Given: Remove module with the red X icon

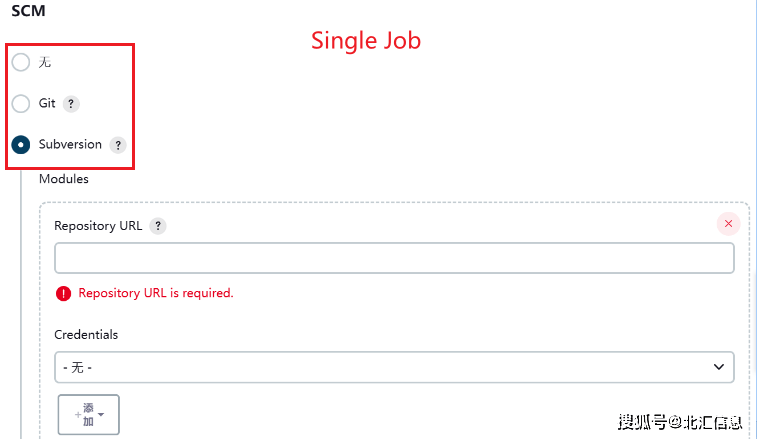Looking at the screenshot, I should click(729, 224).
